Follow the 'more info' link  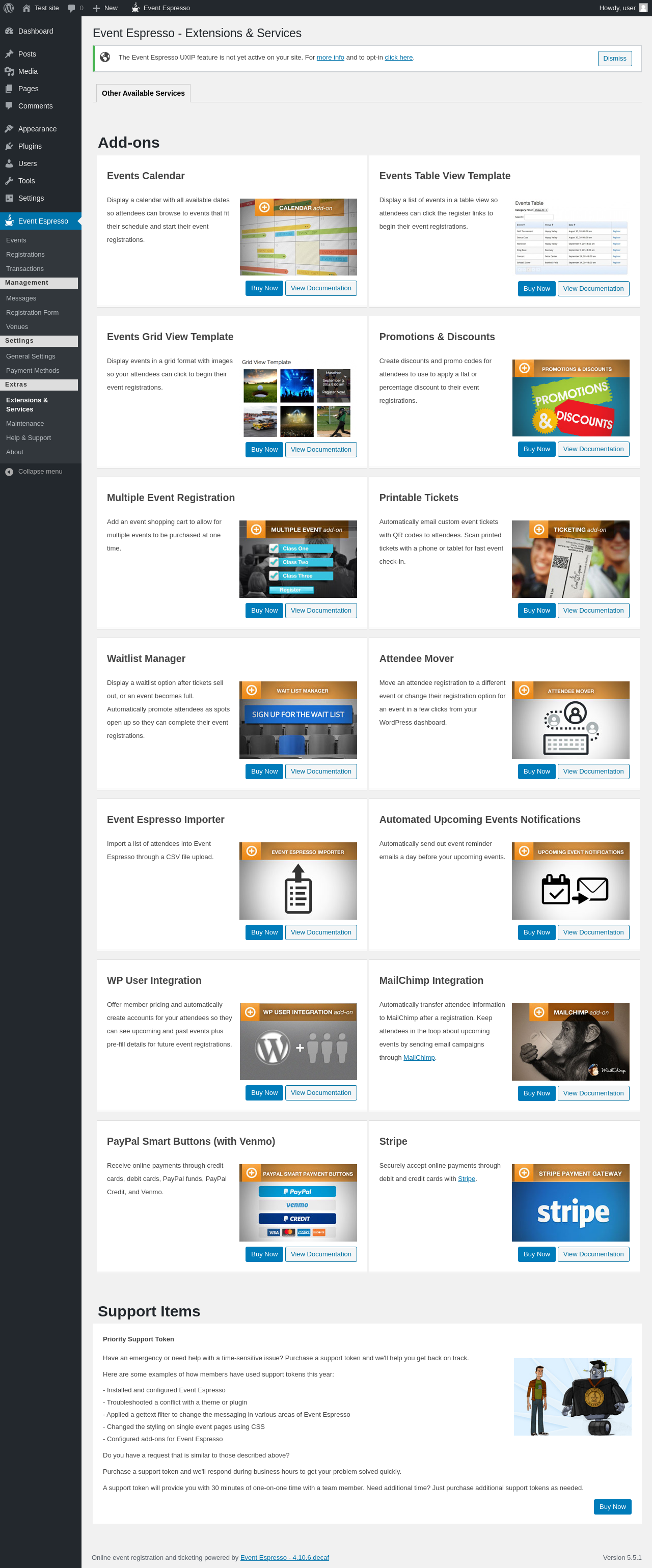tap(330, 57)
